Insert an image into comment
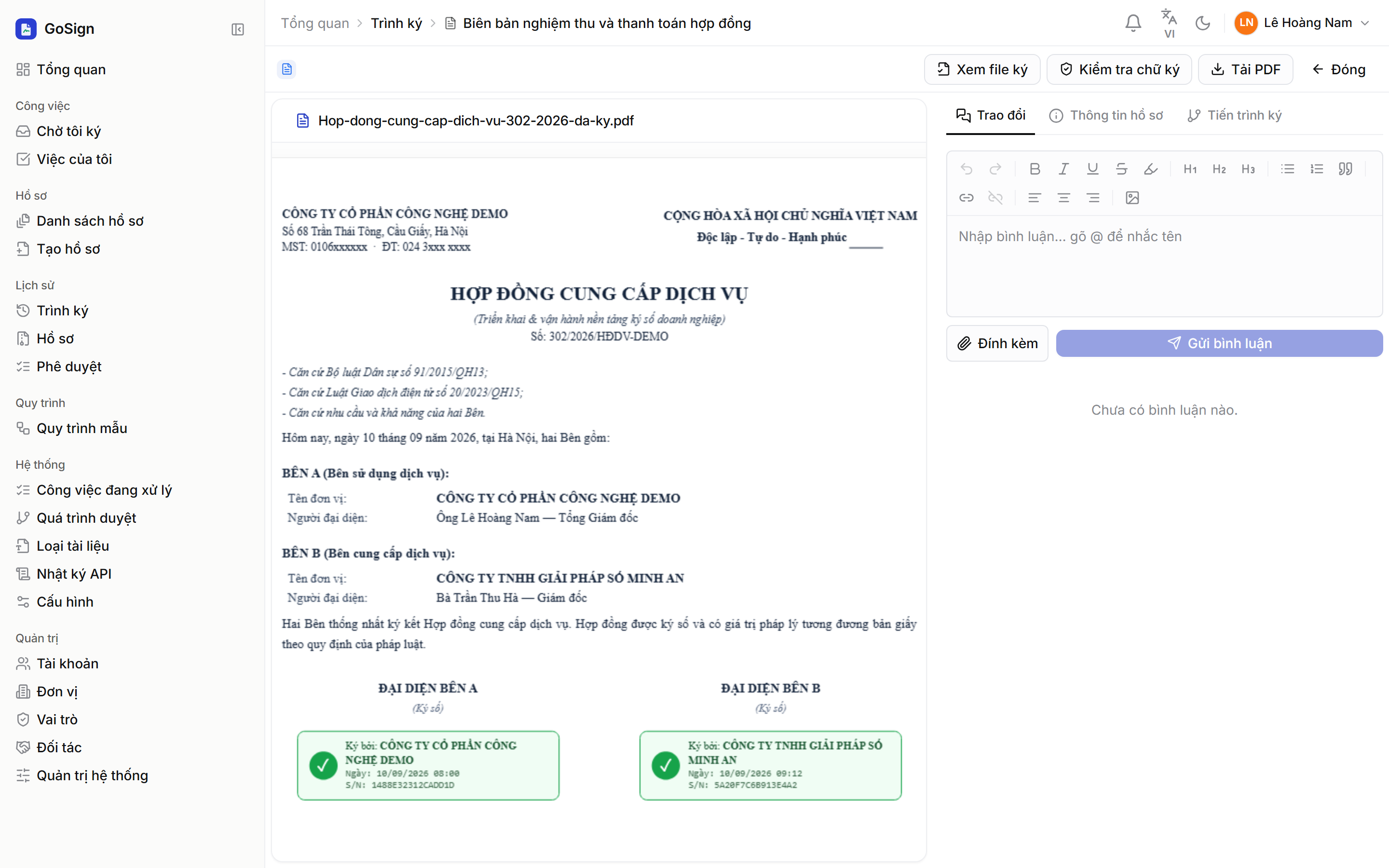This screenshot has height=868, width=1389. [x=1132, y=198]
